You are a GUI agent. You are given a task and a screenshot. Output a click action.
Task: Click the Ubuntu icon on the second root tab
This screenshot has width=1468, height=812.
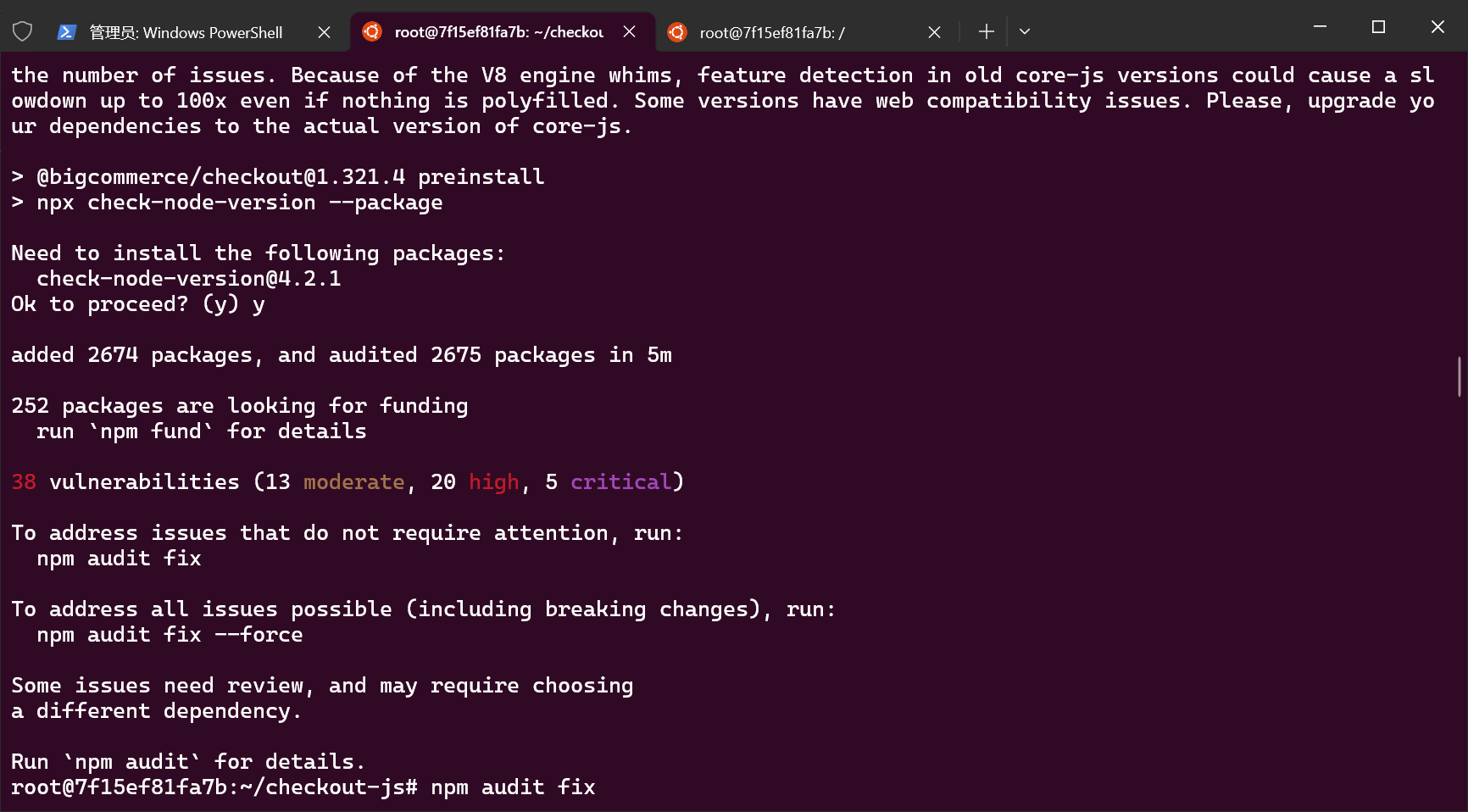point(676,31)
